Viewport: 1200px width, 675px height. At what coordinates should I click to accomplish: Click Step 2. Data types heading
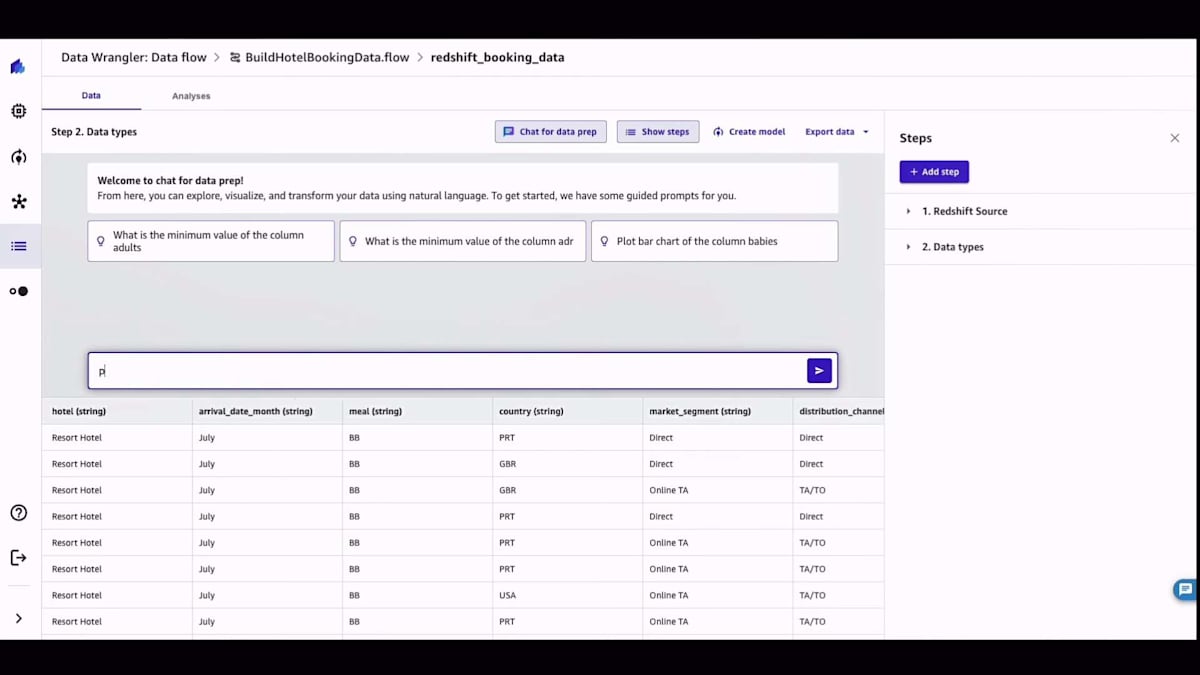[x=94, y=132]
